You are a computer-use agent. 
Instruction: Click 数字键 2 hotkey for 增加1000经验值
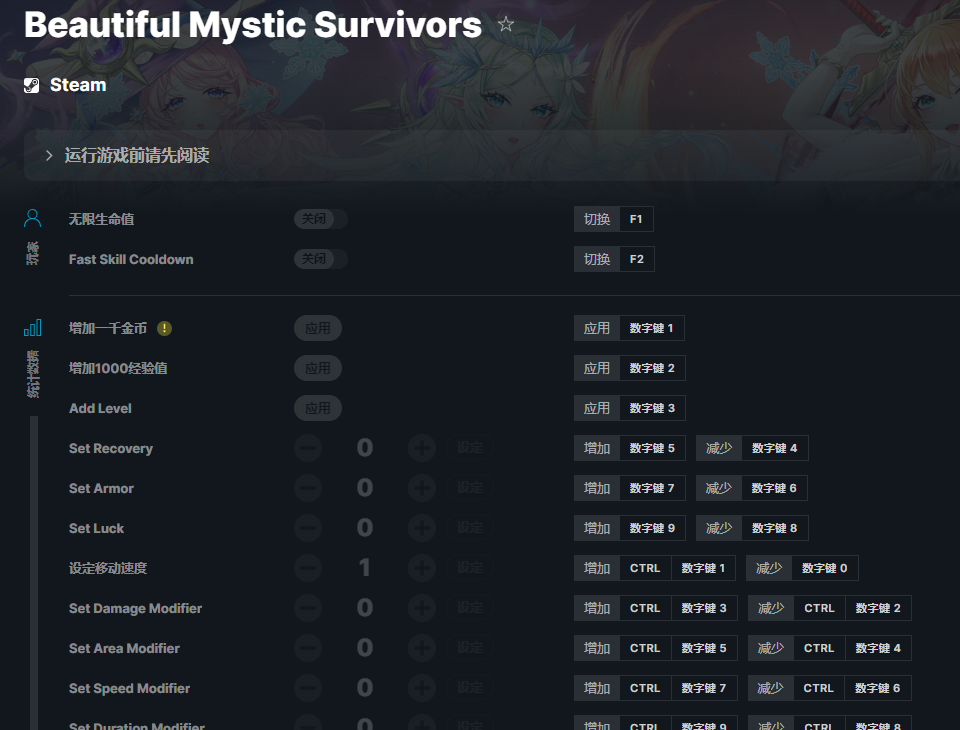tap(652, 368)
